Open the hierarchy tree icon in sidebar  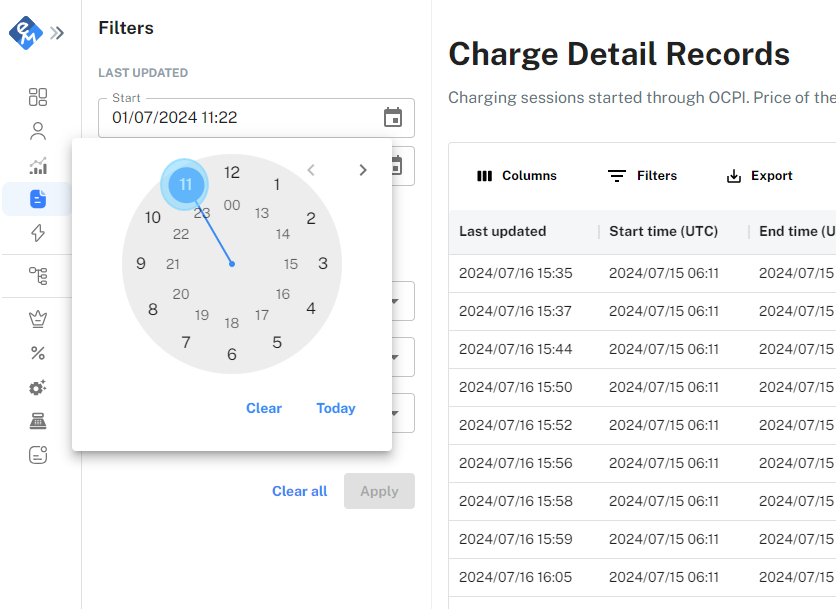tap(38, 276)
